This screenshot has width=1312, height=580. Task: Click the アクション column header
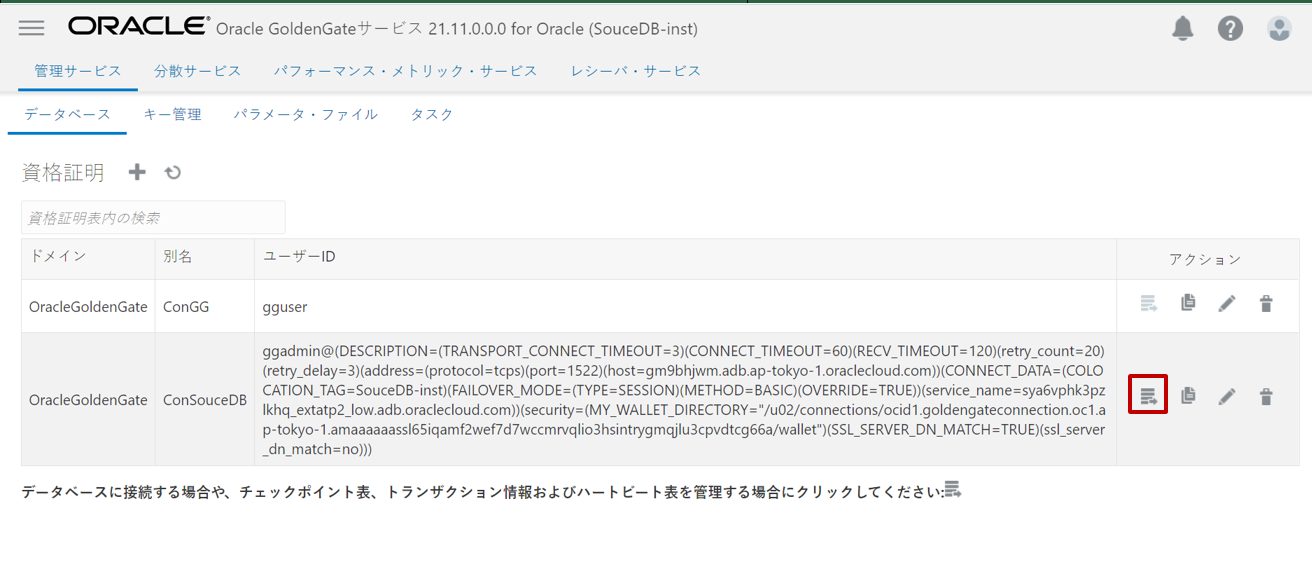click(x=1206, y=259)
